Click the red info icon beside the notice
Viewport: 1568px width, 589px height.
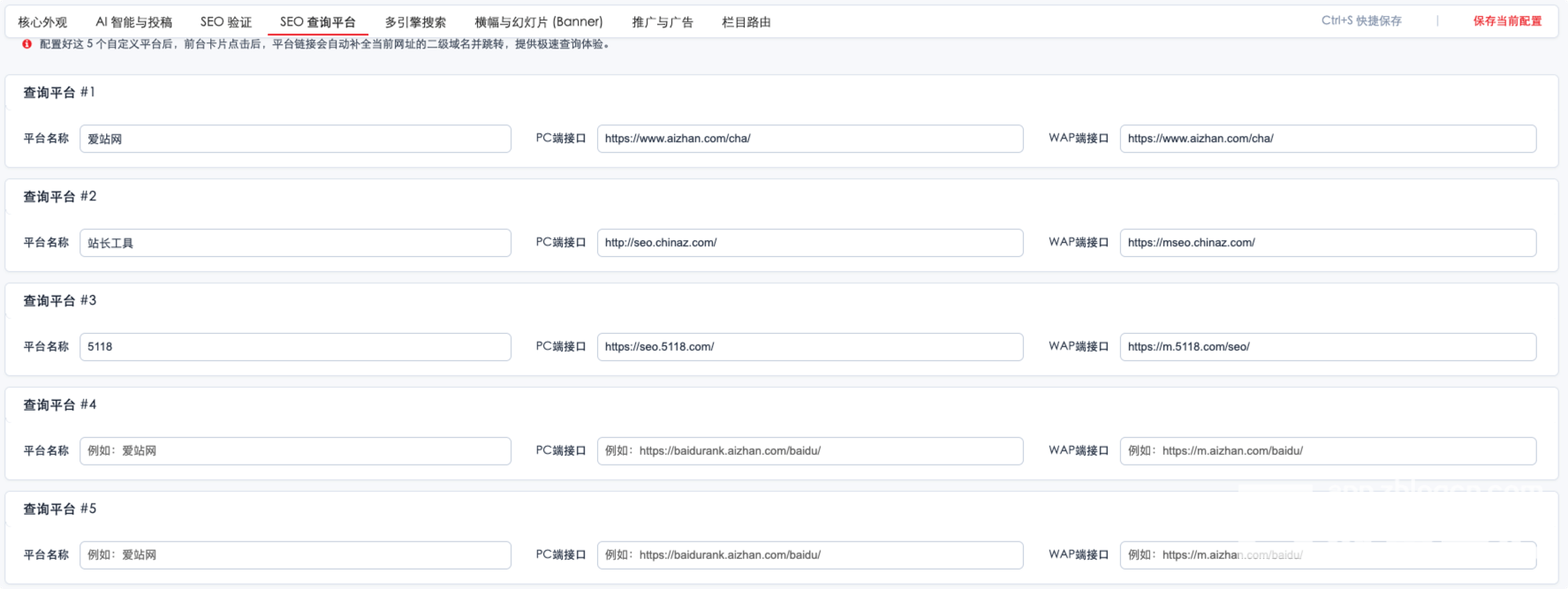pyautogui.click(x=27, y=44)
